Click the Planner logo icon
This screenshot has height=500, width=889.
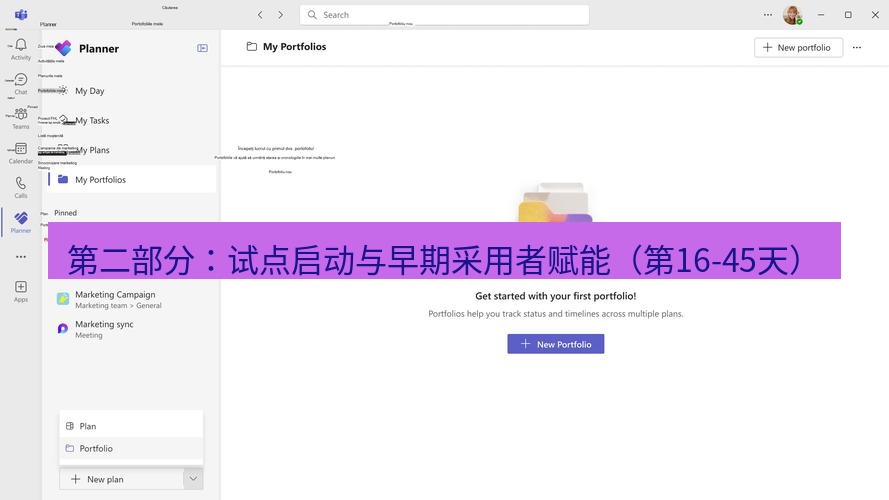point(63,48)
